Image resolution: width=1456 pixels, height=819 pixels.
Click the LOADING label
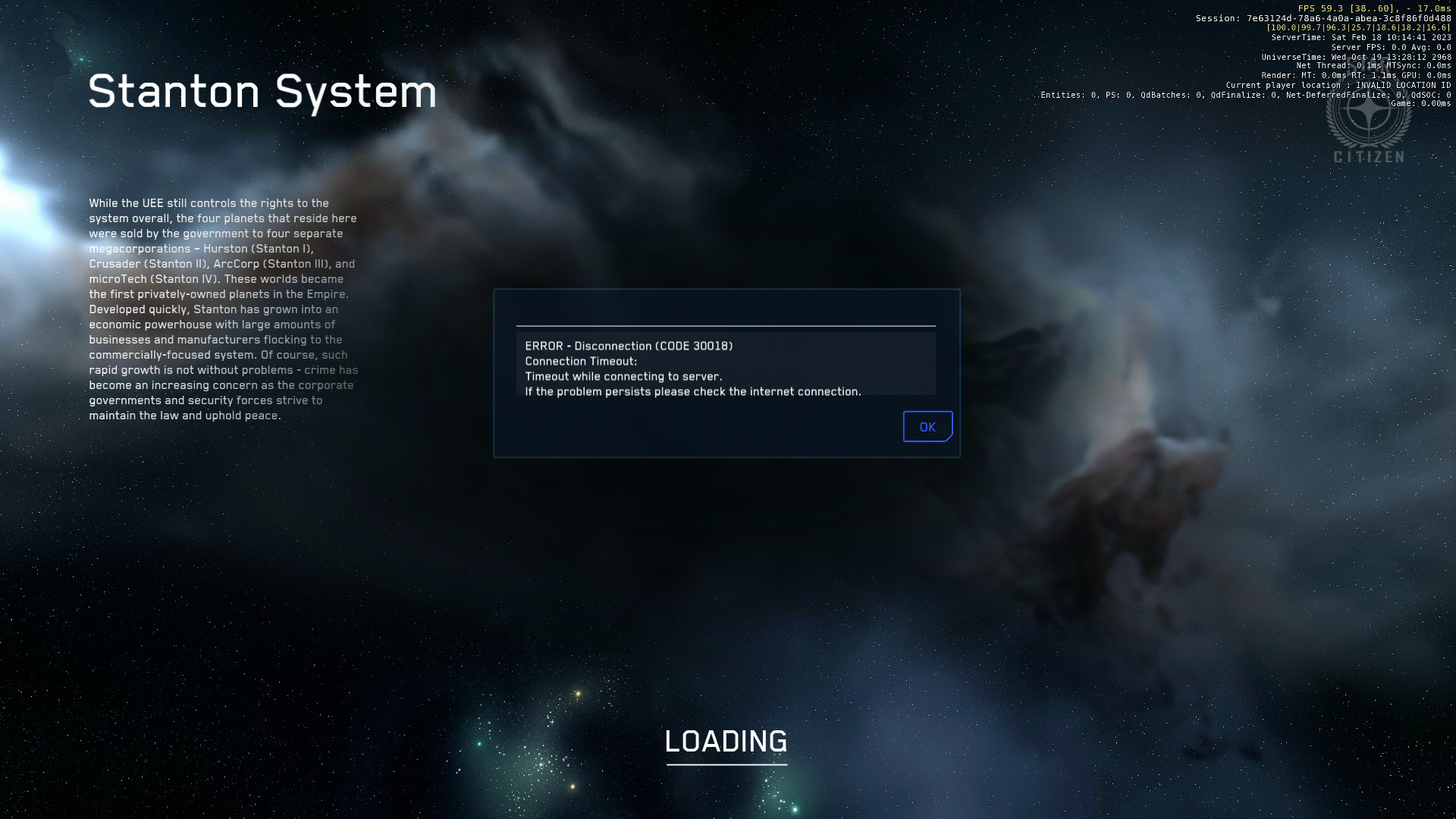(x=726, y=742)
